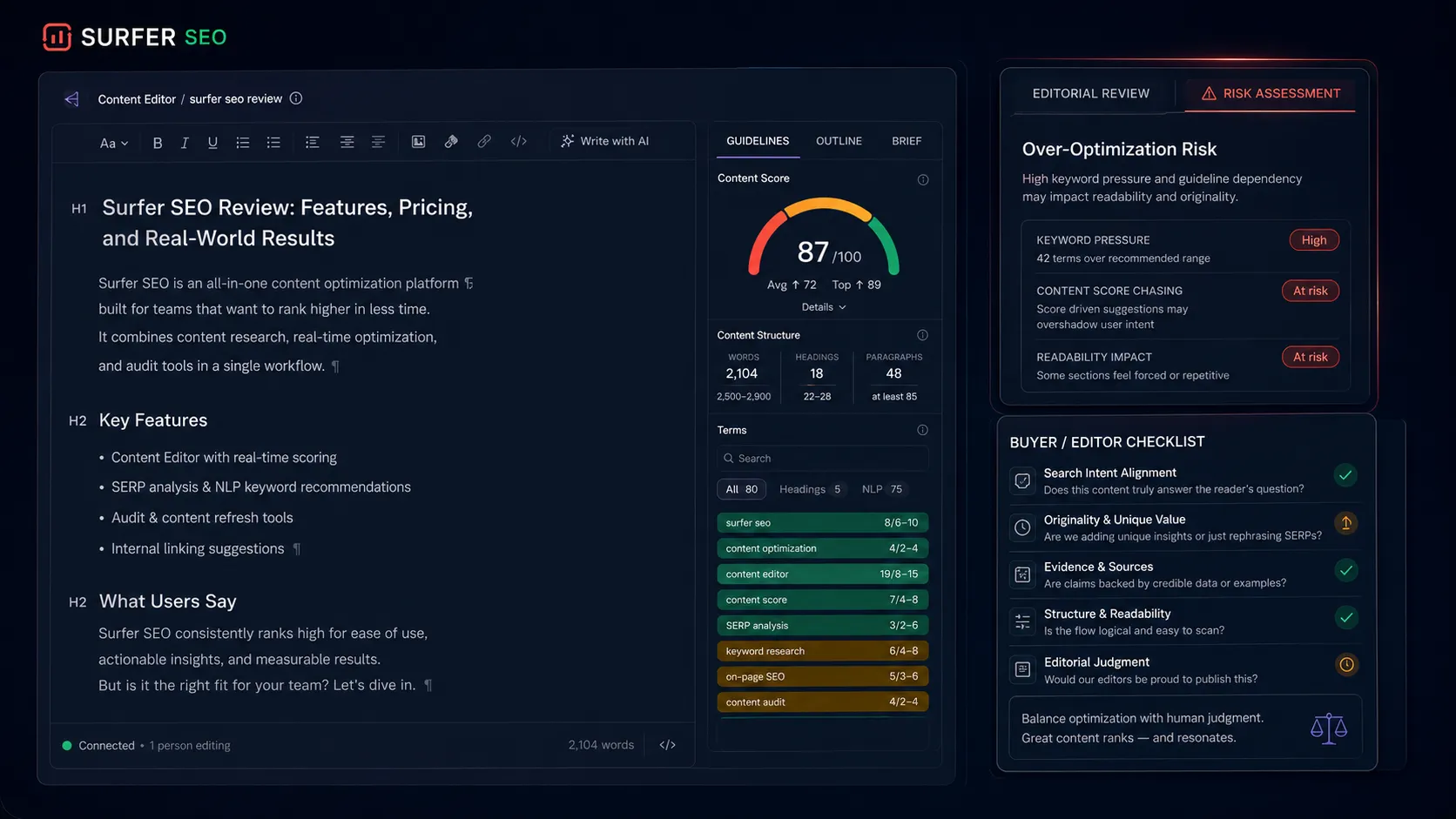Click the chain link icon in the toolbar

tap(484, 141)
